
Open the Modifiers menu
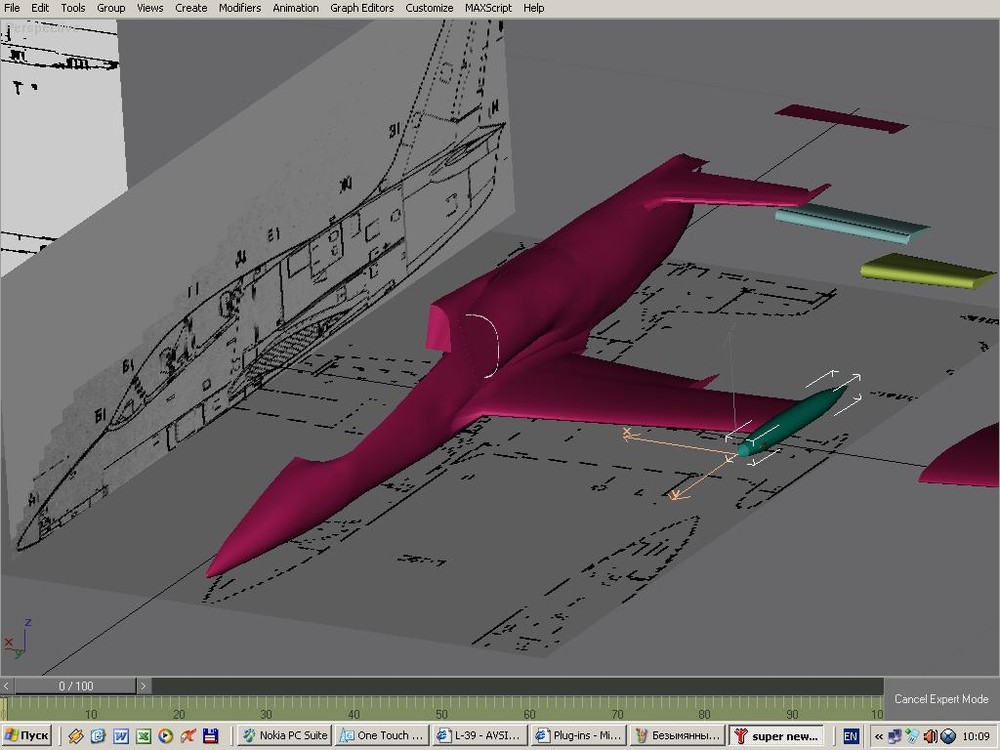click(240, 8)
